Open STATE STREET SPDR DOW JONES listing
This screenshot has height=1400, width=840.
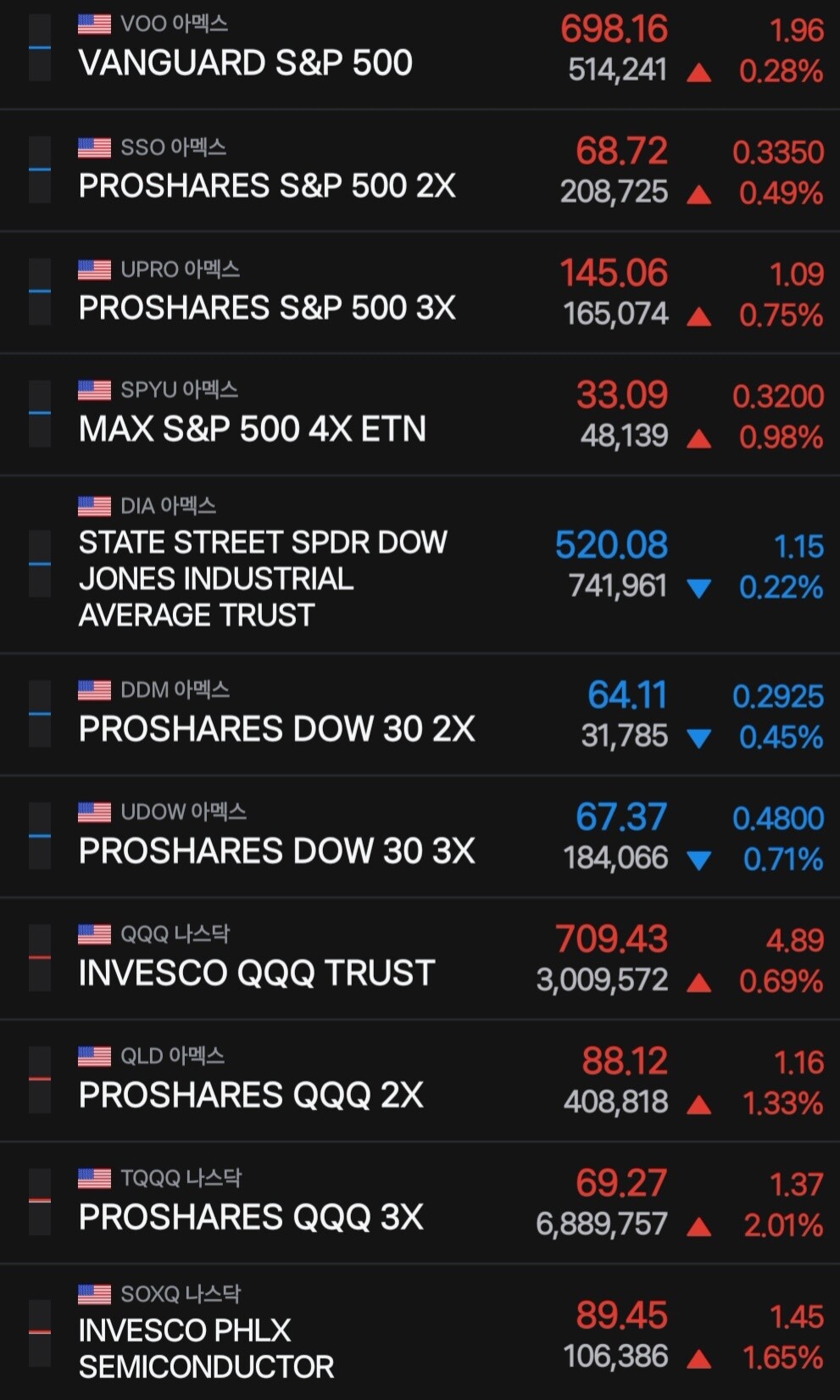(x=420, y=565)
